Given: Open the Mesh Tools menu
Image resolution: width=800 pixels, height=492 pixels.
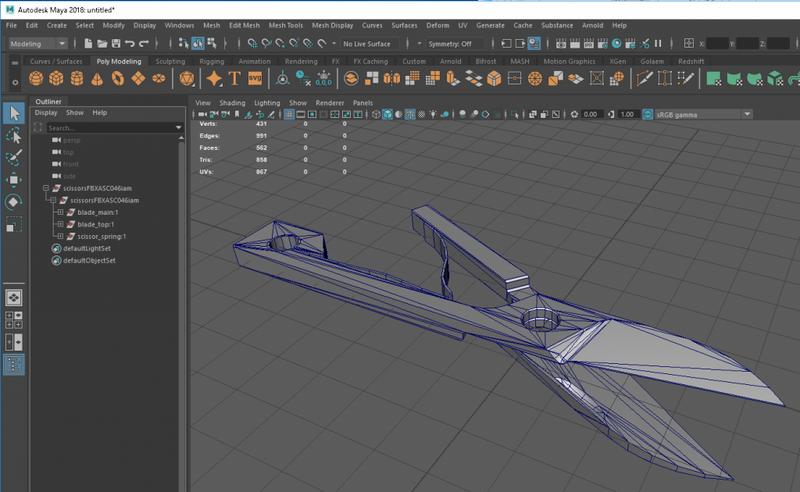Looking at the screenshot, I should (286, 25).
